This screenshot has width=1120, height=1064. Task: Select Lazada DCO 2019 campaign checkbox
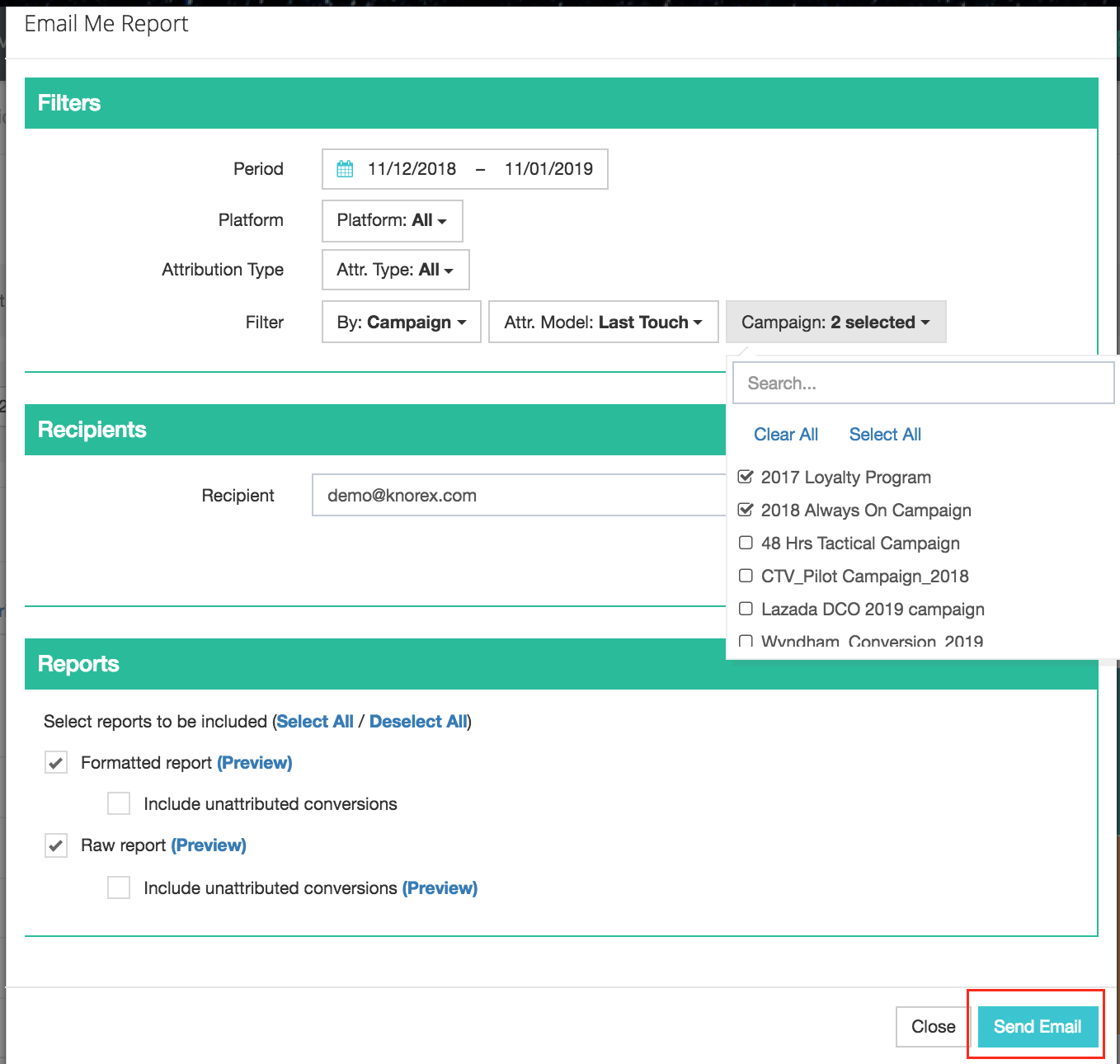(x=746, y=609)
